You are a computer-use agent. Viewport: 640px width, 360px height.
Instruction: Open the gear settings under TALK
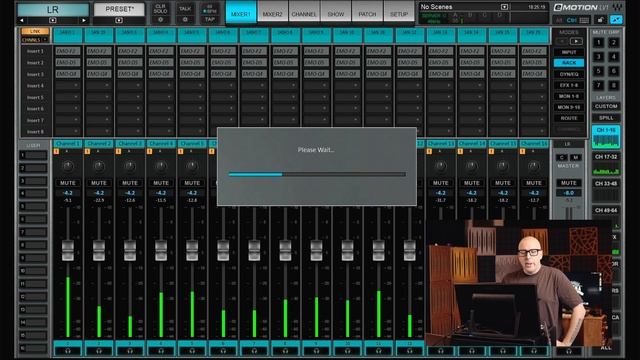[185, 19]
